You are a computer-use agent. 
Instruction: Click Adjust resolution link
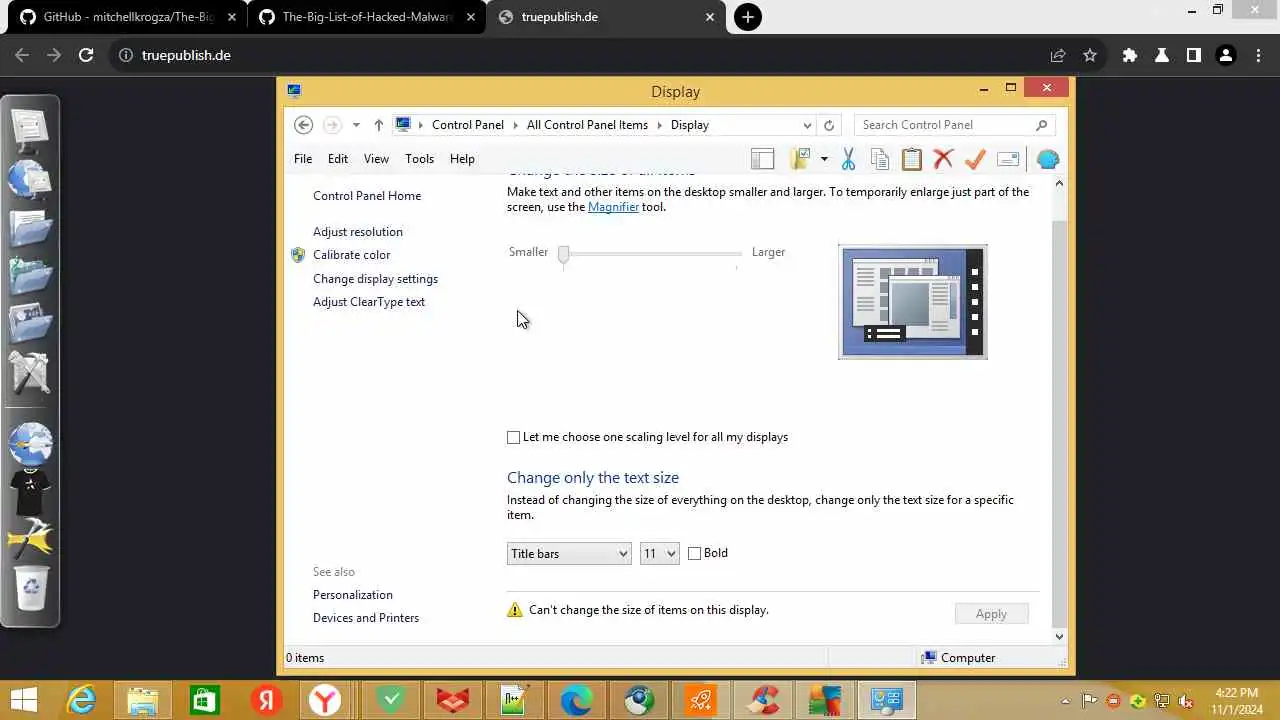tap(358, 232)
